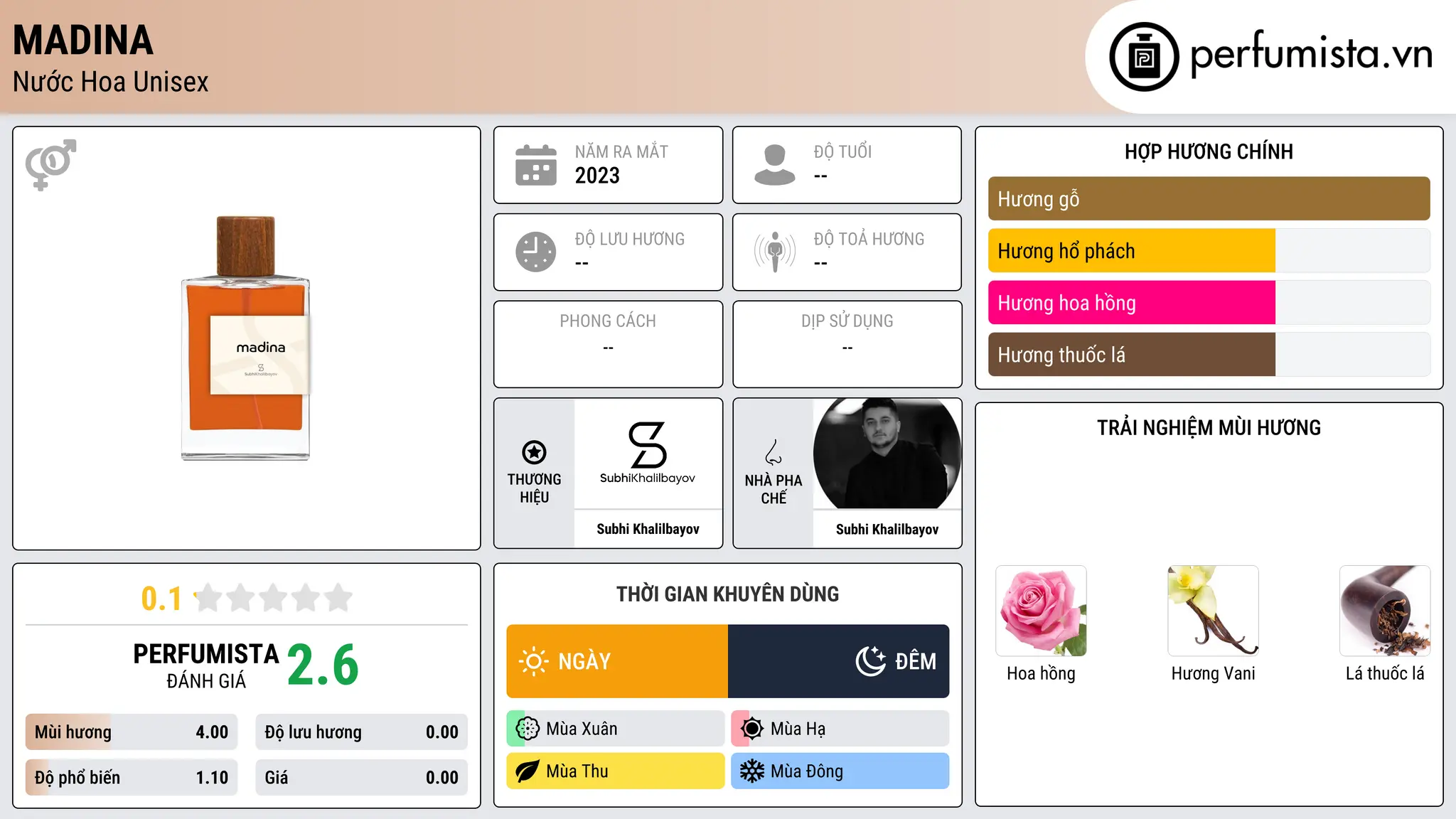The image size is (1456, 819).
Task: Click the Hương Vani note label
Action: (x=1213, y=674)
